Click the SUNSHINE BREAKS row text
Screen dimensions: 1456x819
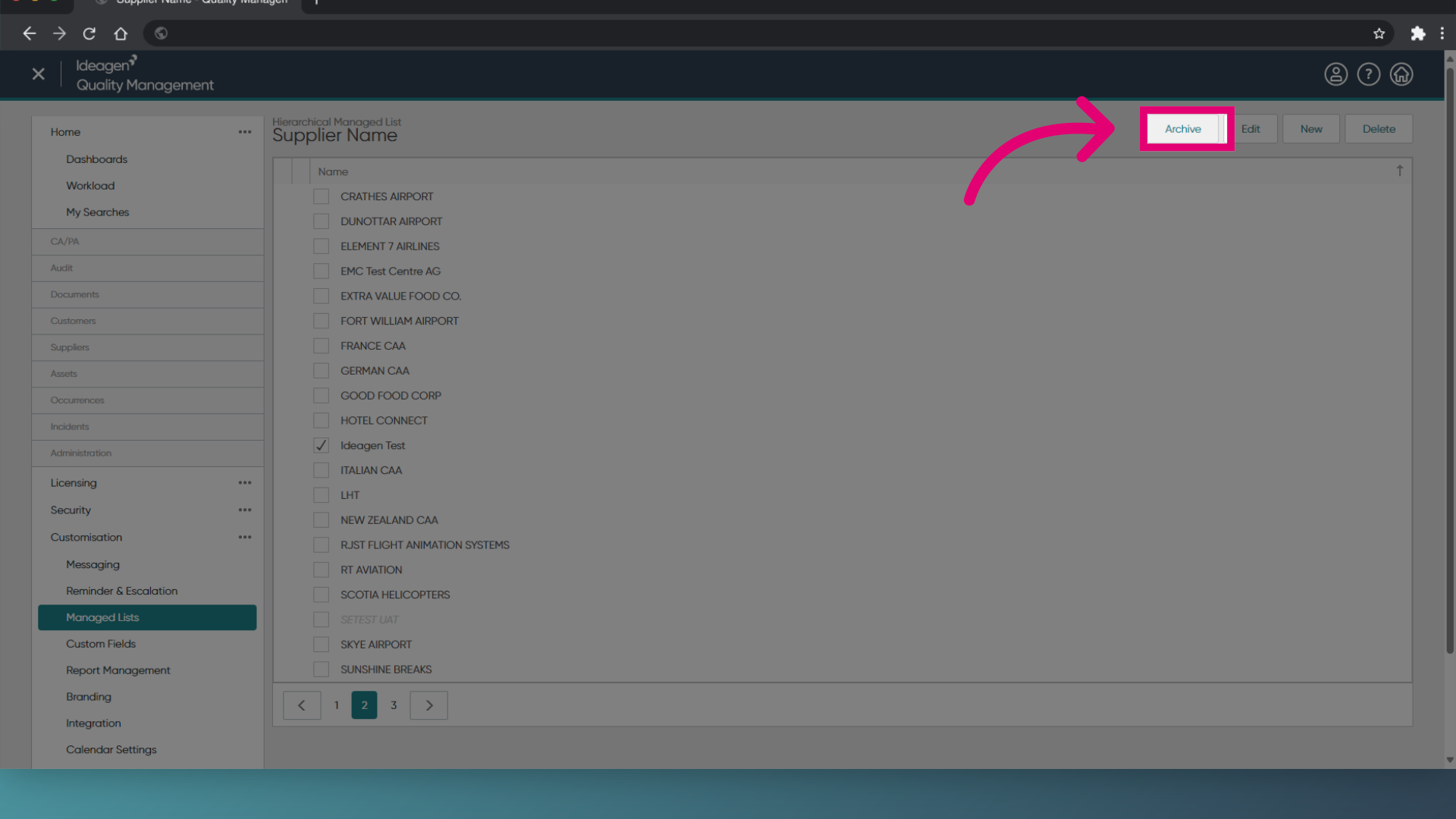click(386, 670)
